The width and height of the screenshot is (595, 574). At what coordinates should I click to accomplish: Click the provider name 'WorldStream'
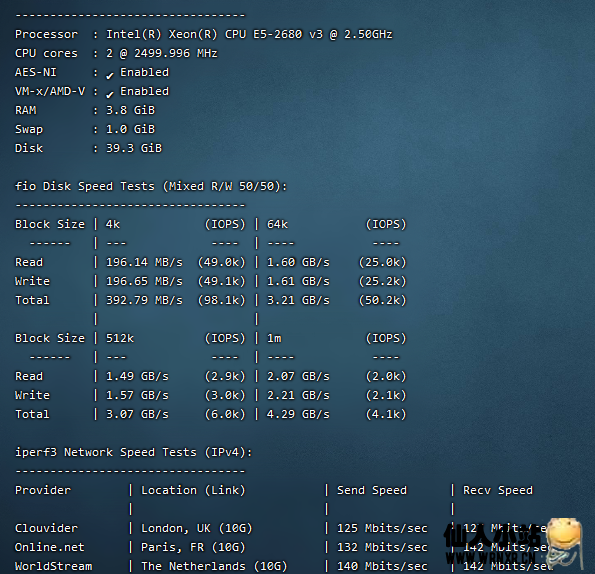pyautogui.click(x=54, y=566)
